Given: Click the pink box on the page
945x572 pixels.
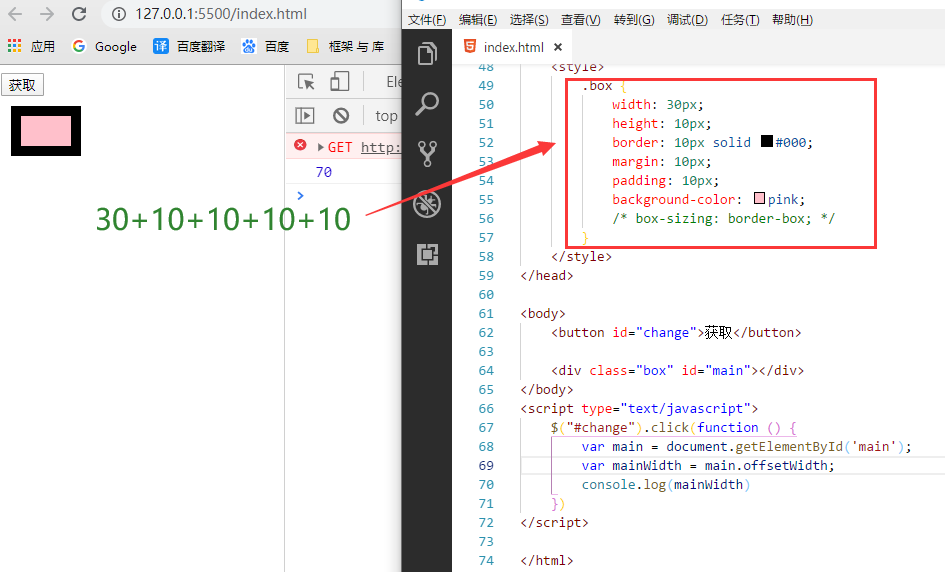Looking at the screenshot, I should point(46,131).
